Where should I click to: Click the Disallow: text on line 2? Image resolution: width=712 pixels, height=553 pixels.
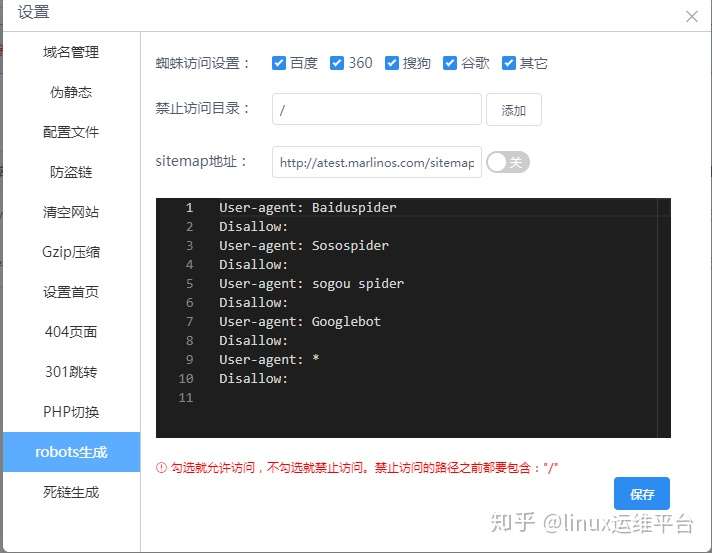click(x=253, y=227)
